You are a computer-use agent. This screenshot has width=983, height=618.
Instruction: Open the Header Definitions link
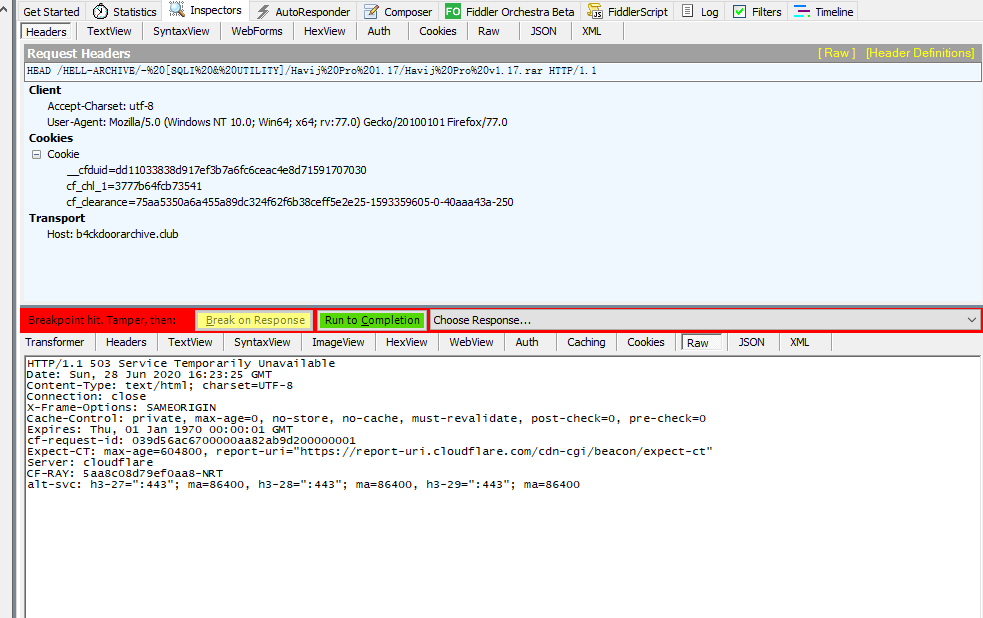(x=919, y=53)
